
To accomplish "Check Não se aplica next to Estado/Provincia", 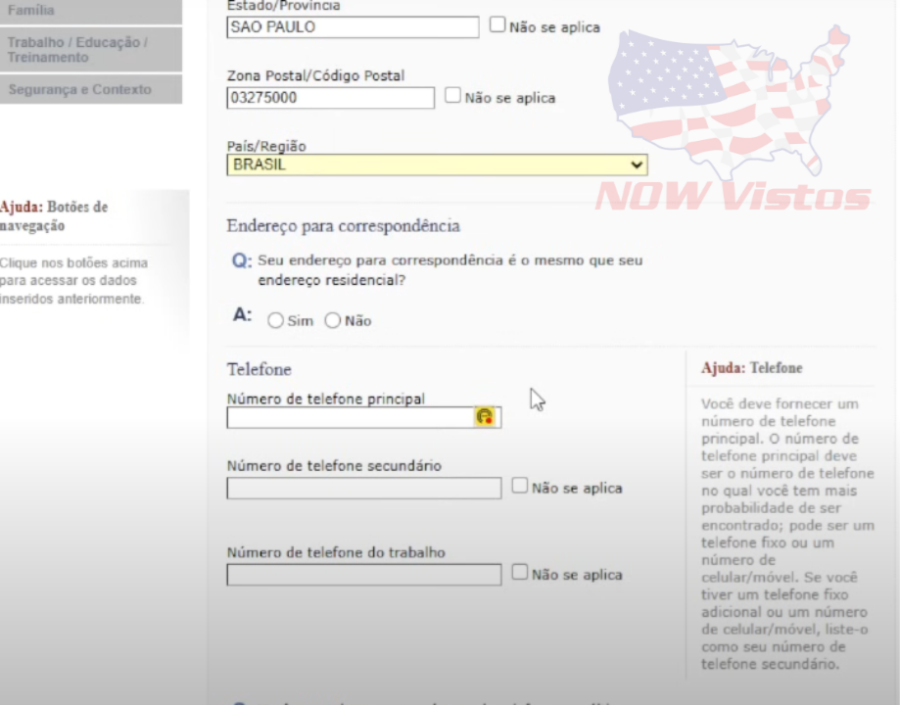I will pyautogui.click(x=496, y=26).
